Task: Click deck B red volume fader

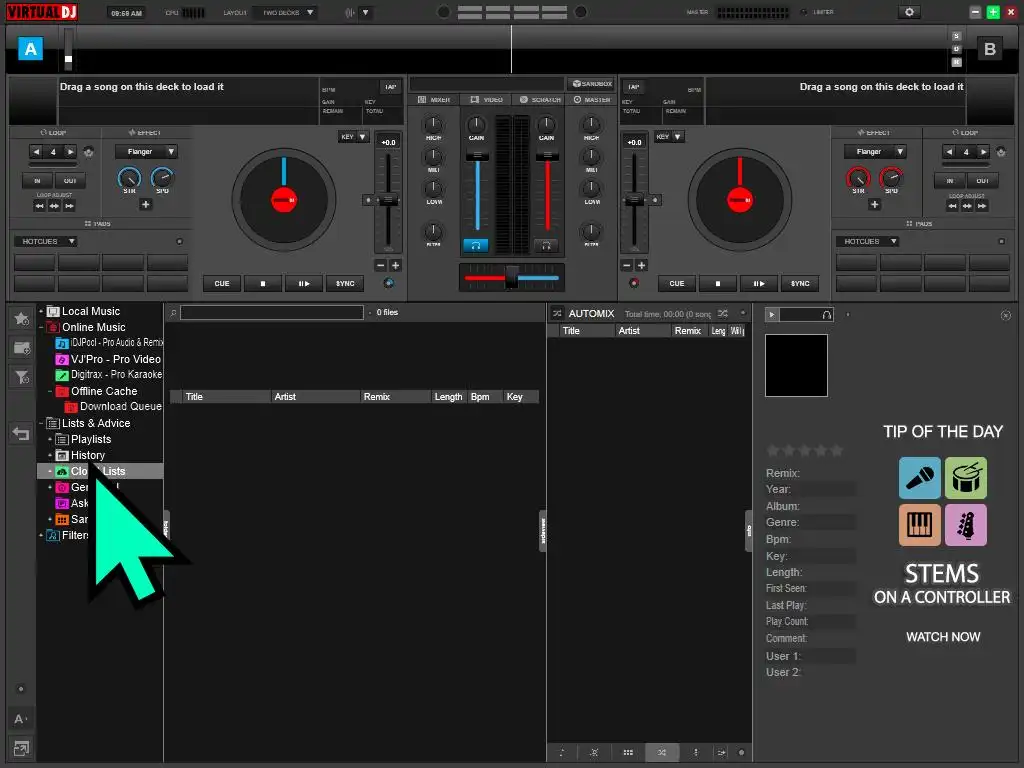Action: tap(547, 191)
